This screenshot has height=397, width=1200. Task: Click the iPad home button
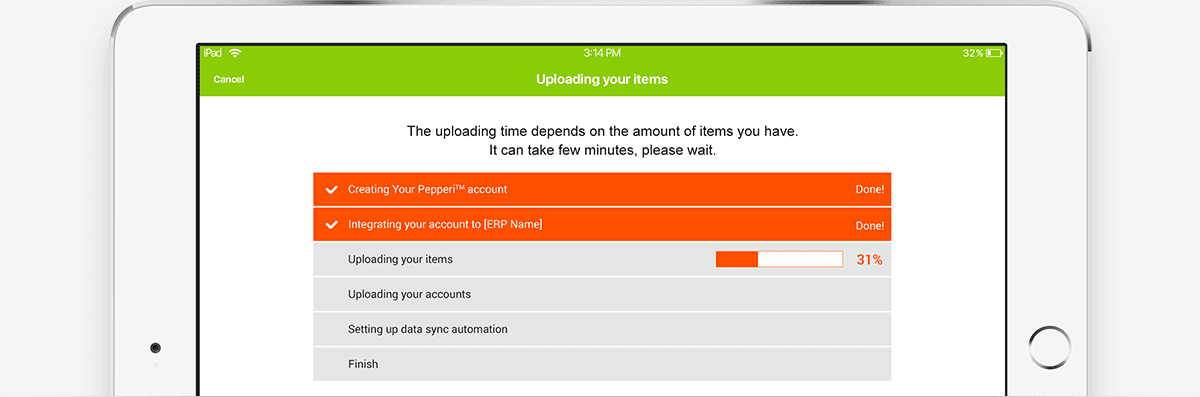coord(1049,347)
